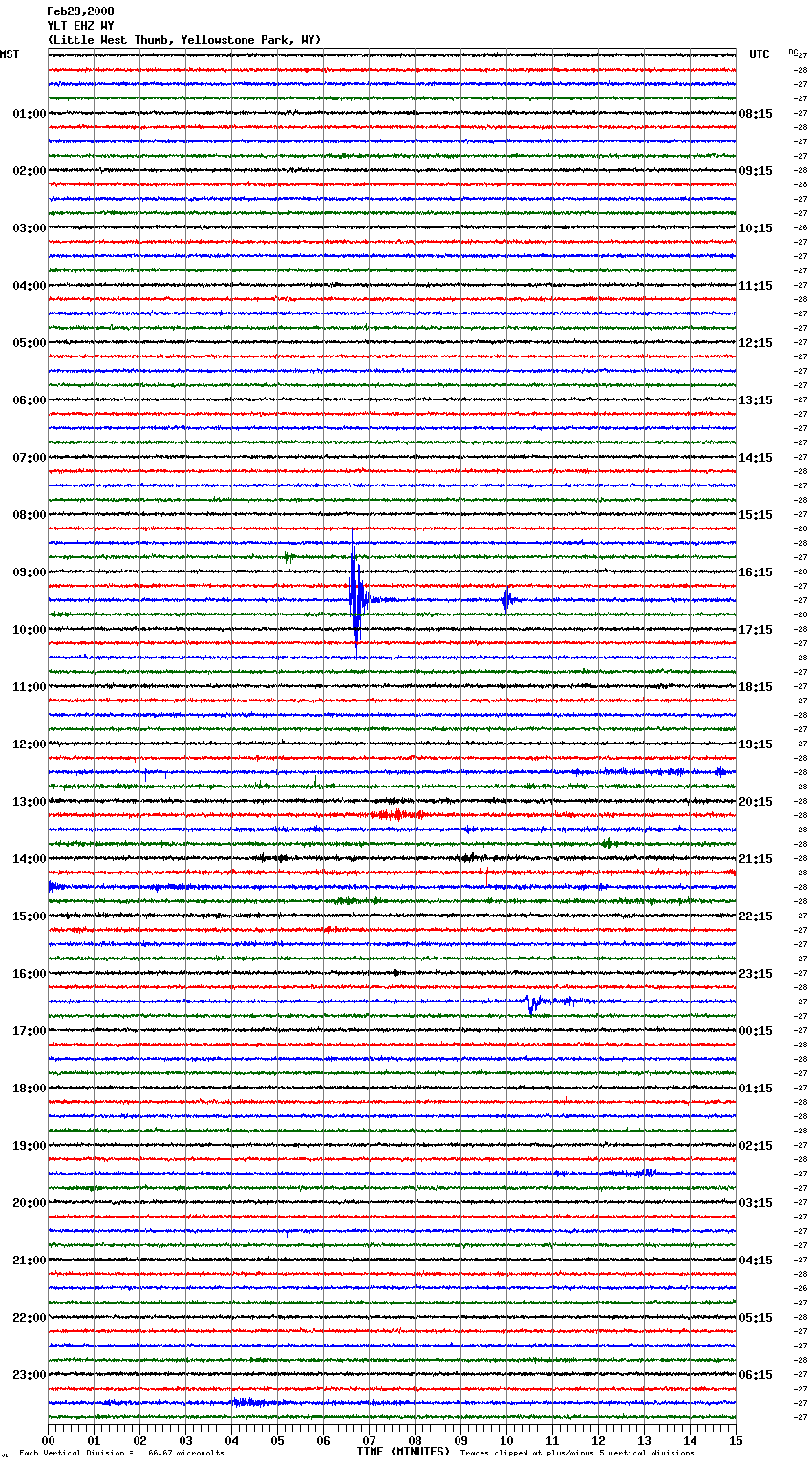
Task: Click the small blue aftershock near minute 10
Action: [507, 599]
